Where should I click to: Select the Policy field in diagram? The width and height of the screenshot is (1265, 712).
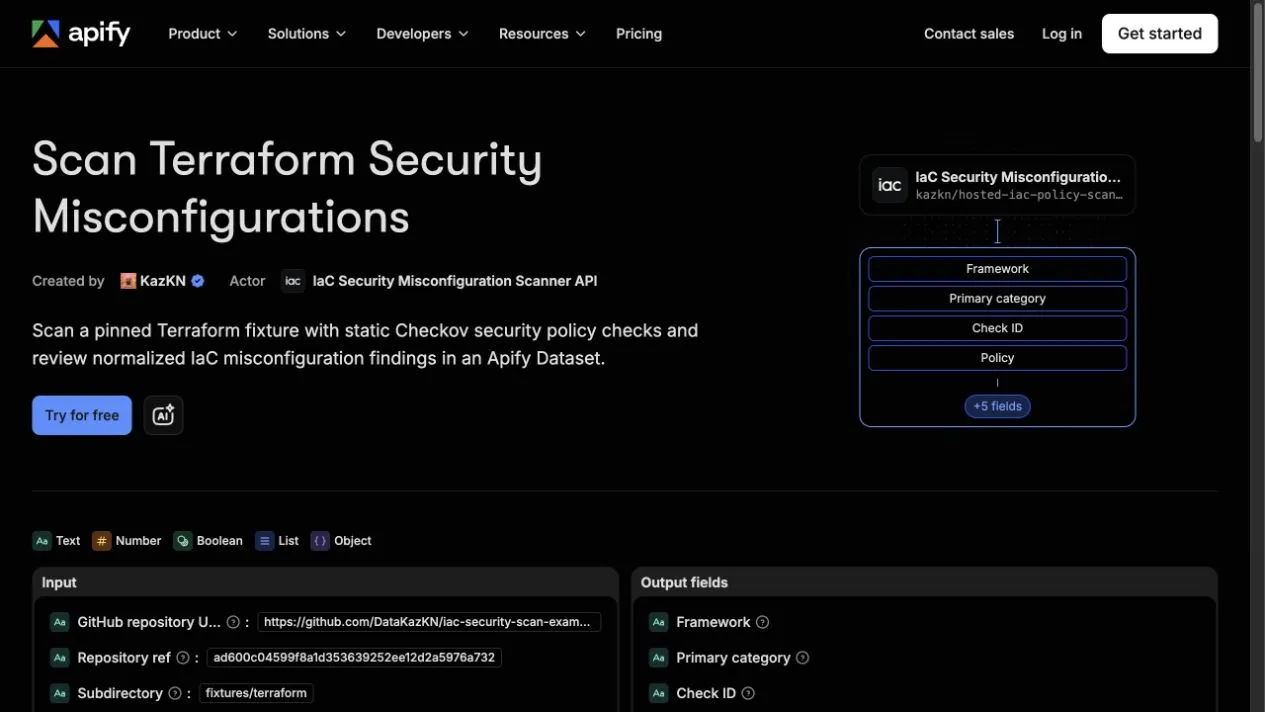click(x=997, y=357)
